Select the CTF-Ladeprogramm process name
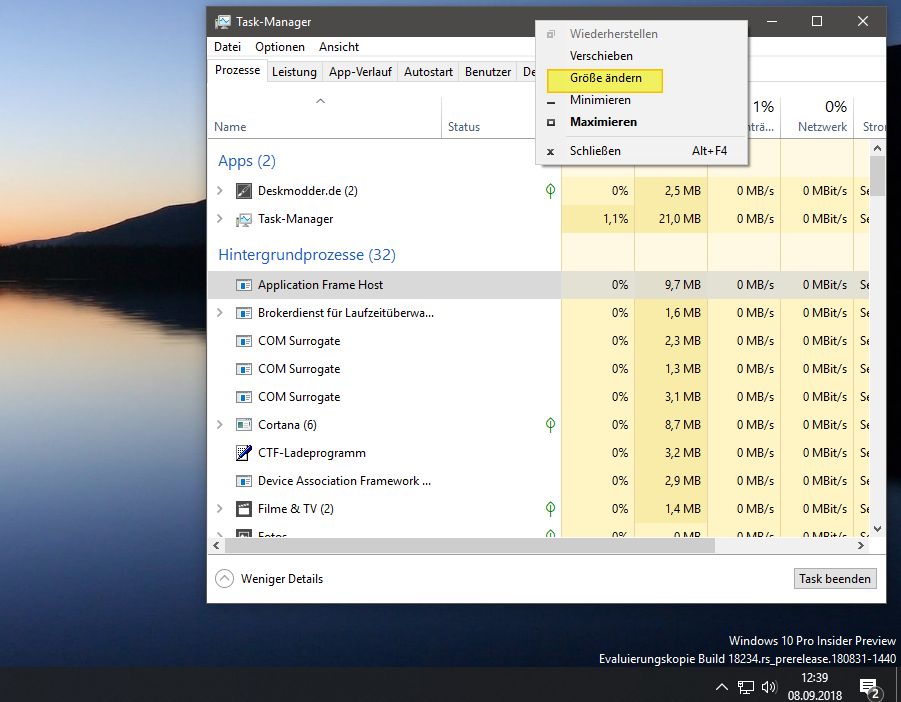901x702 pixels. coord(311,453)
